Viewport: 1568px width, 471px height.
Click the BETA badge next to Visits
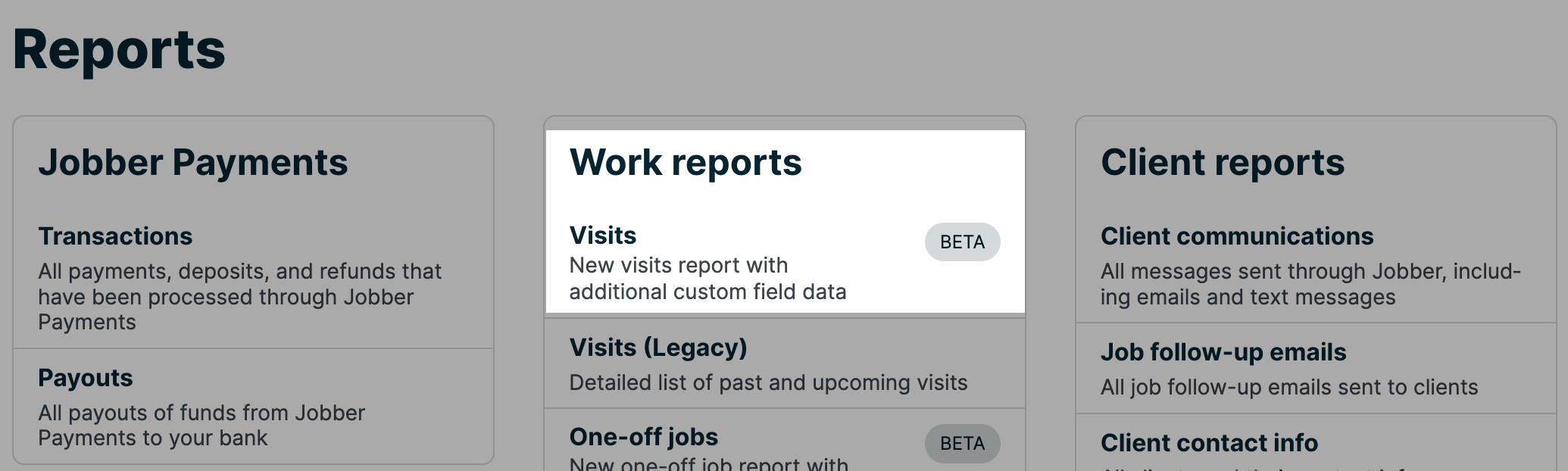tap(961, 242)
